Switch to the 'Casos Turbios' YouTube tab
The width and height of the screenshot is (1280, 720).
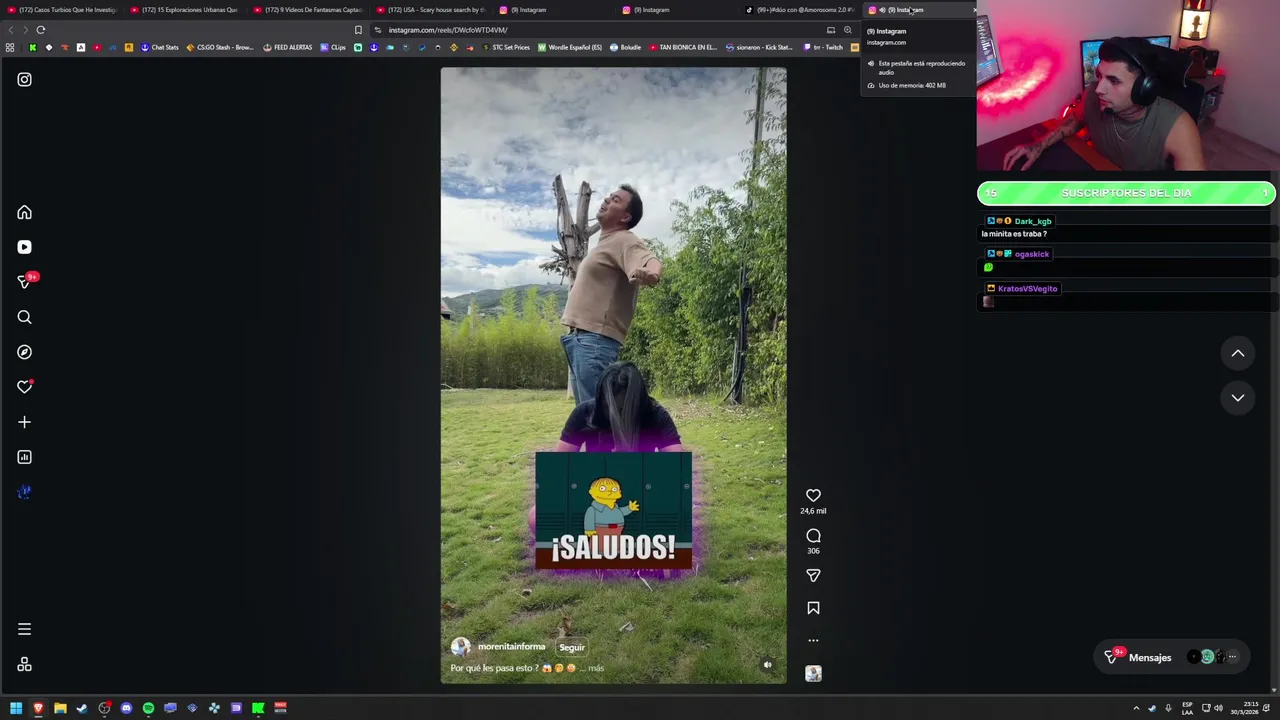pyautogui.click(x=62, y=10)
